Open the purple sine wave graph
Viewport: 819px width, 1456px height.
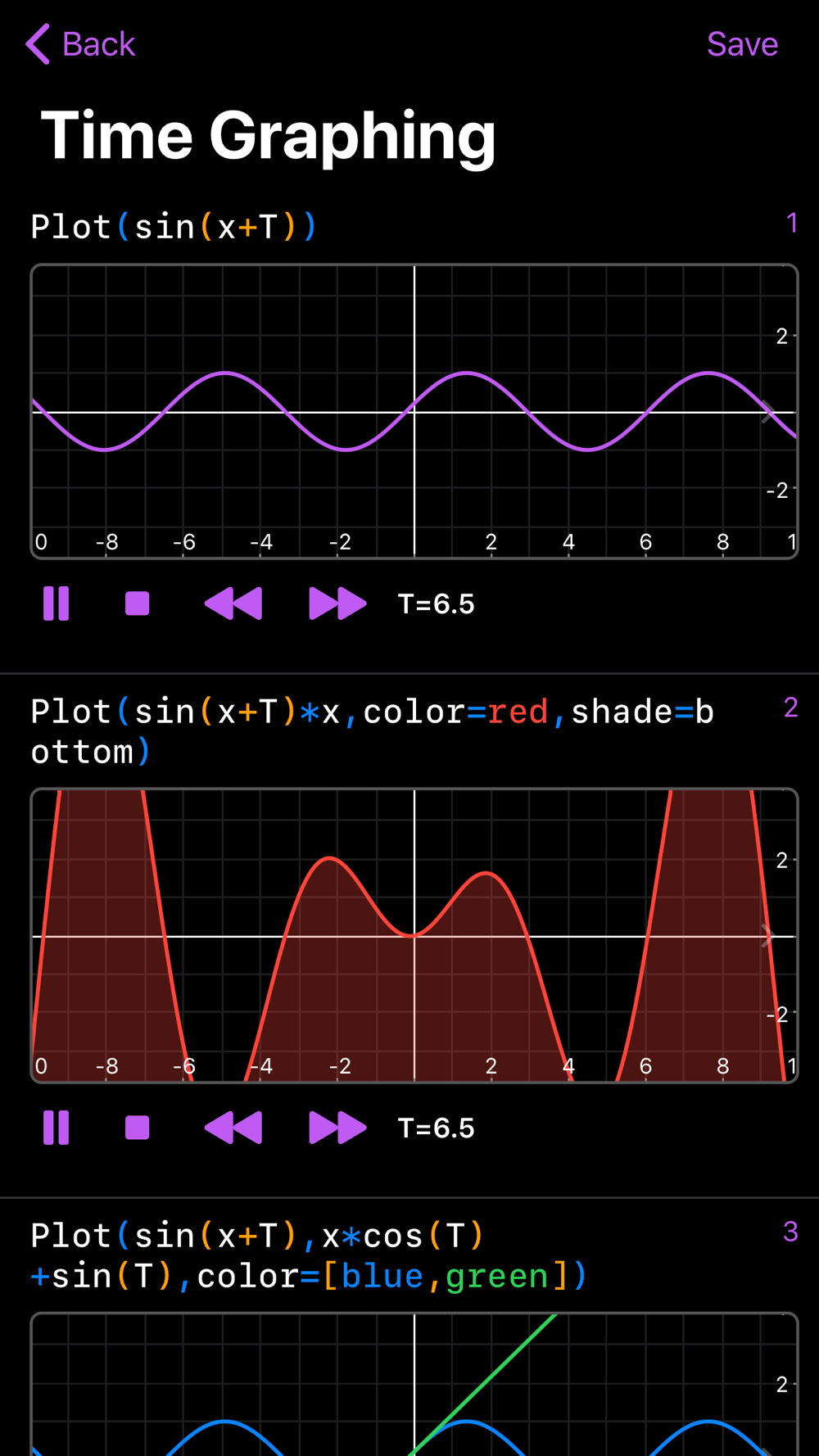click(x=414, y=411)
